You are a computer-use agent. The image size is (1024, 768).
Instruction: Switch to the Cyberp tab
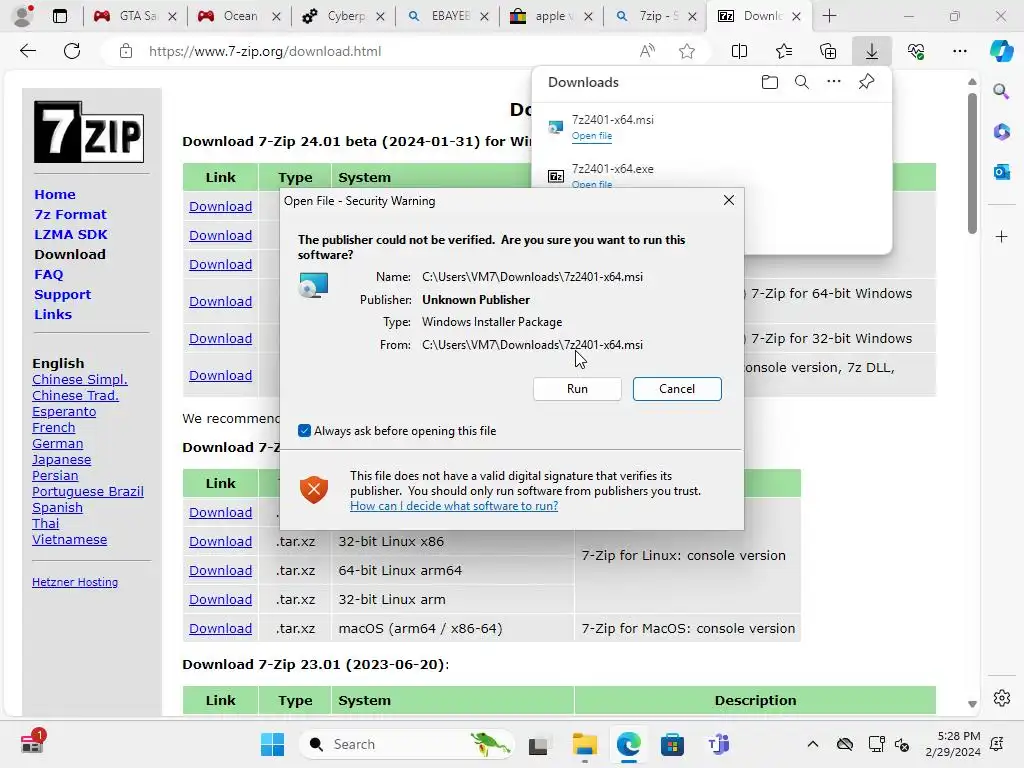[343, 16]
